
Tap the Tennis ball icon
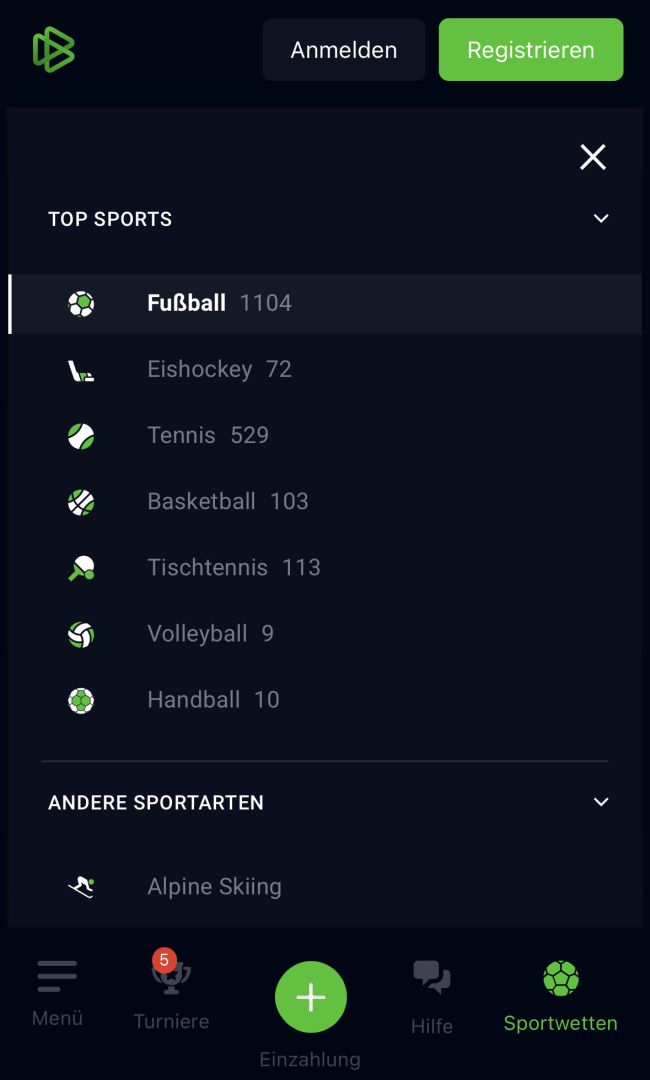[x=81, y=436]
